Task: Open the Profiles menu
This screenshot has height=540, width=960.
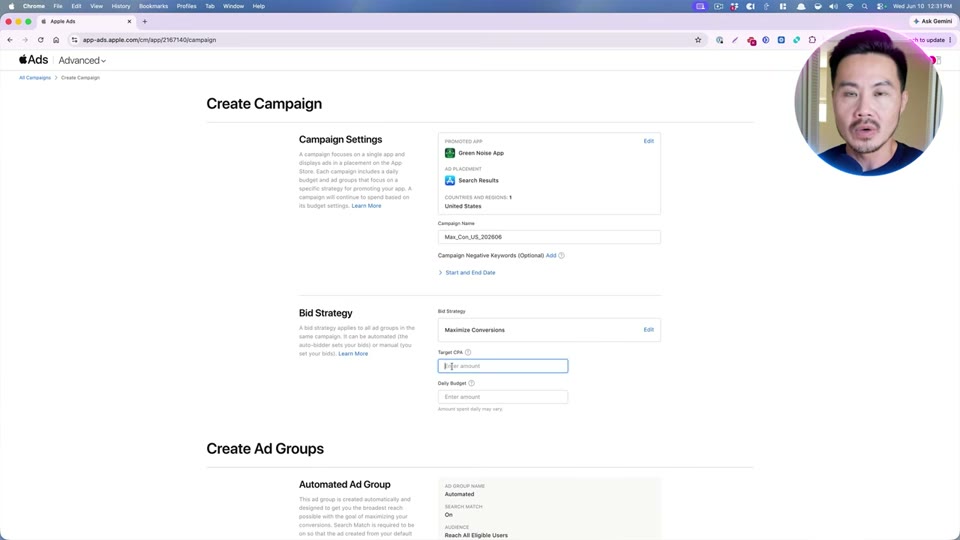Action: (186, 6)
